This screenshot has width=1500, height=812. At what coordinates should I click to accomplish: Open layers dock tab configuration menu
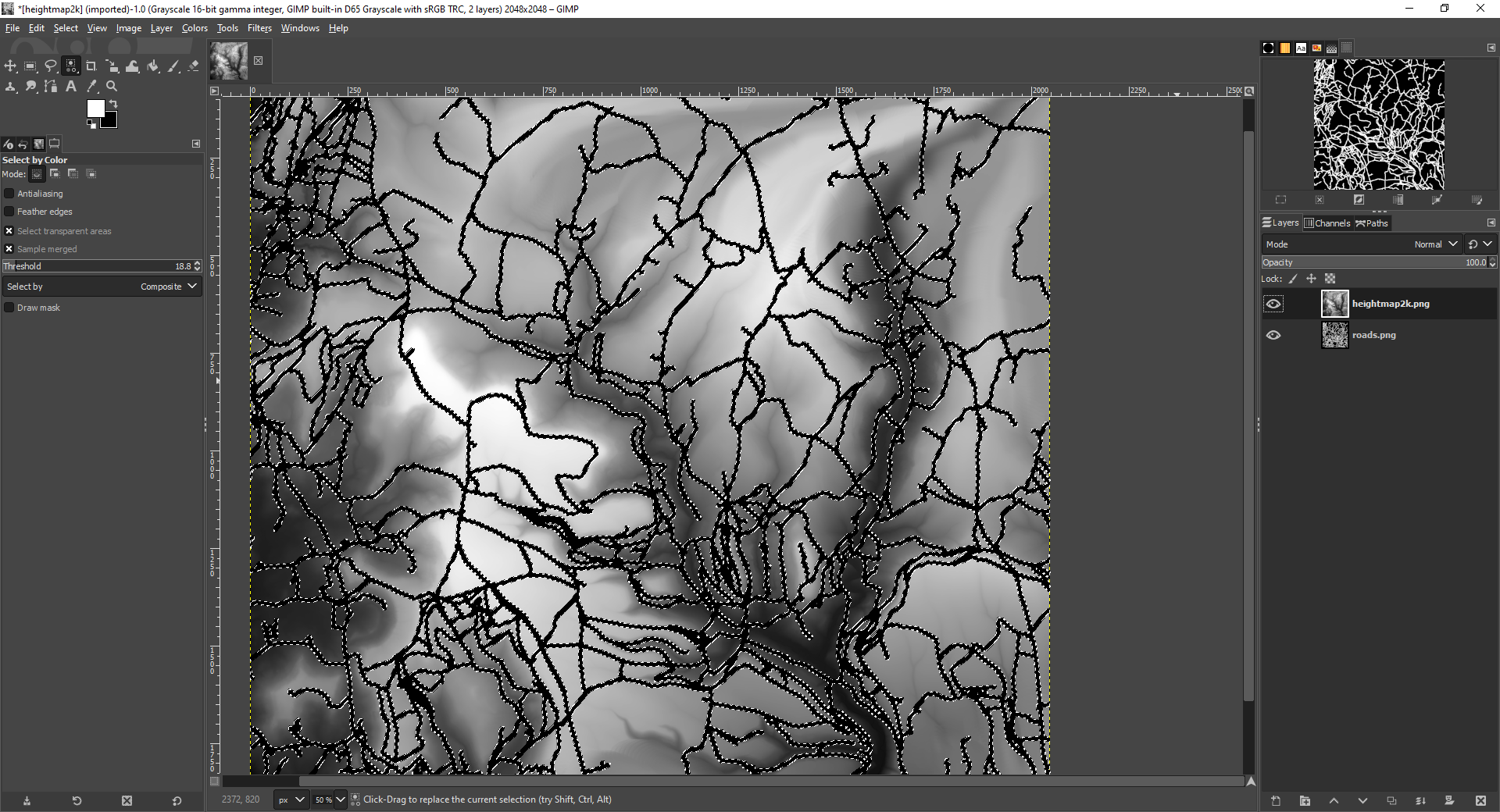click(1491, 223)
